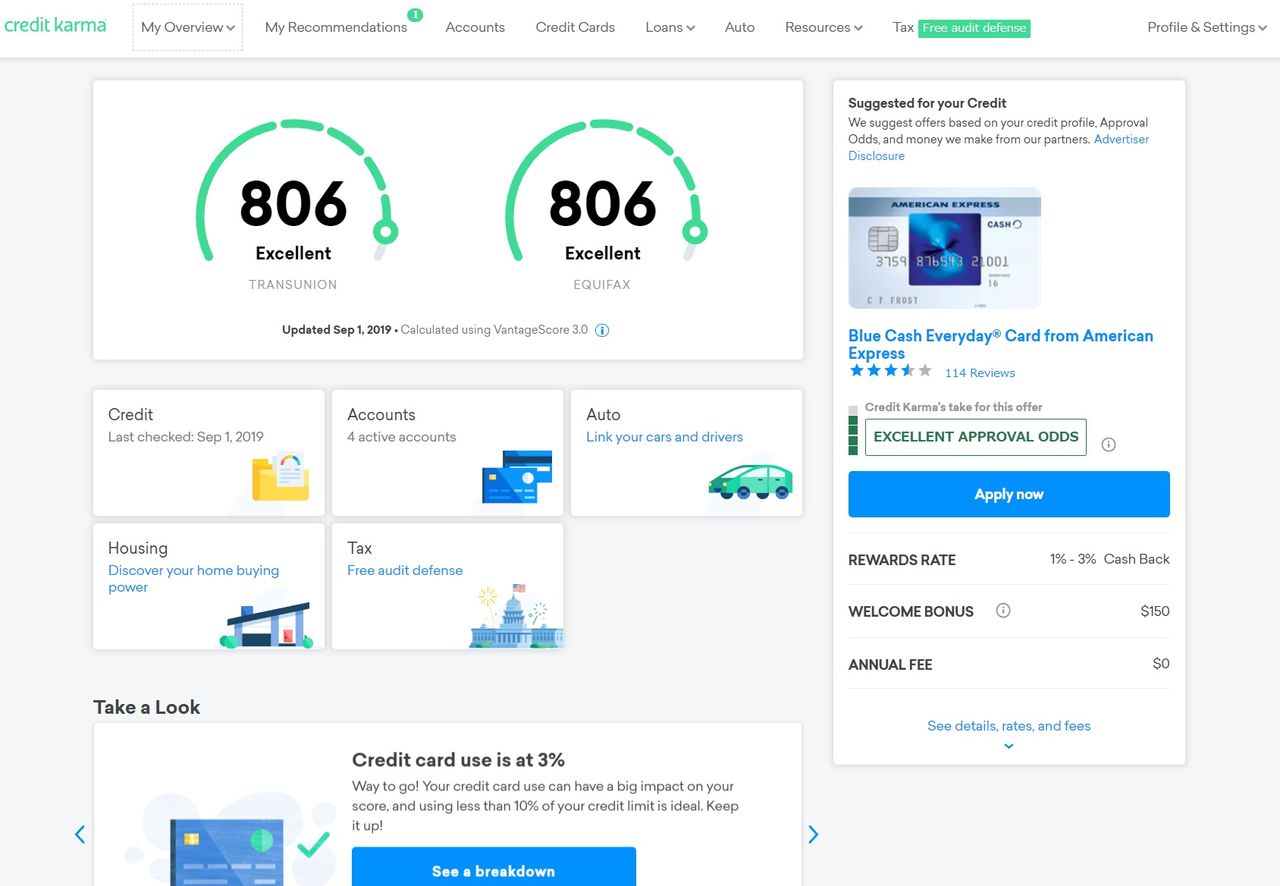This screenshot has width=1280, height=886.
Task: Open the Resources dropdown
Action: [824, 27]
